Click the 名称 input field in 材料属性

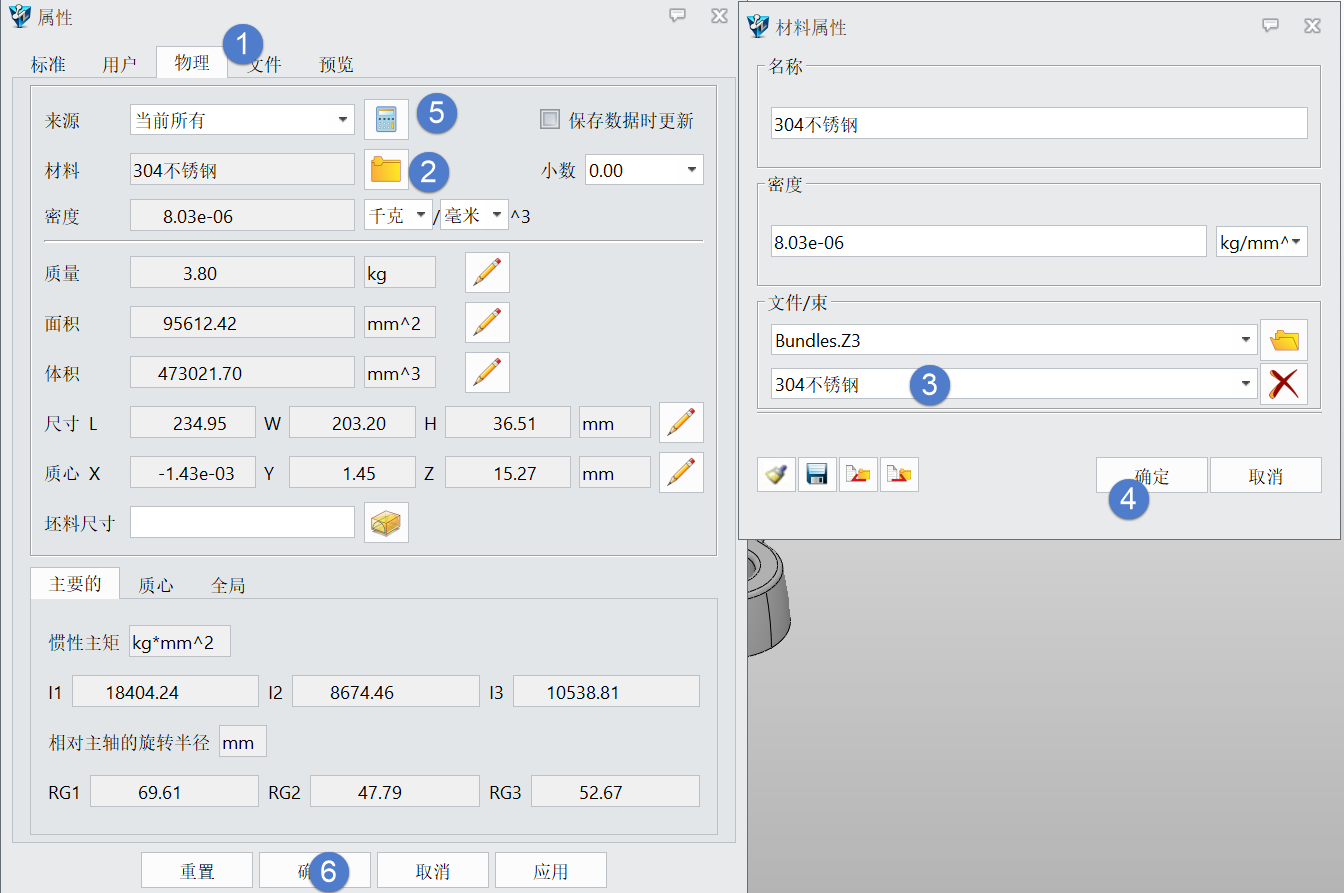(1039, 123)
